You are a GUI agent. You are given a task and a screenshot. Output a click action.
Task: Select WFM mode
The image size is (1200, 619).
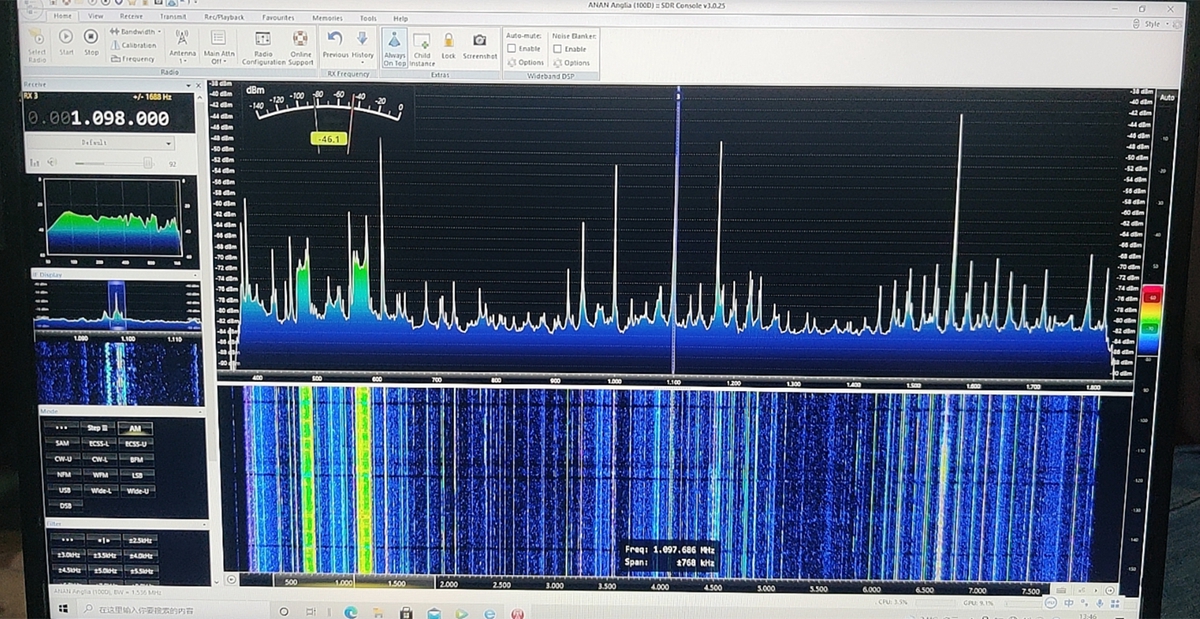[x=100, y=475]
